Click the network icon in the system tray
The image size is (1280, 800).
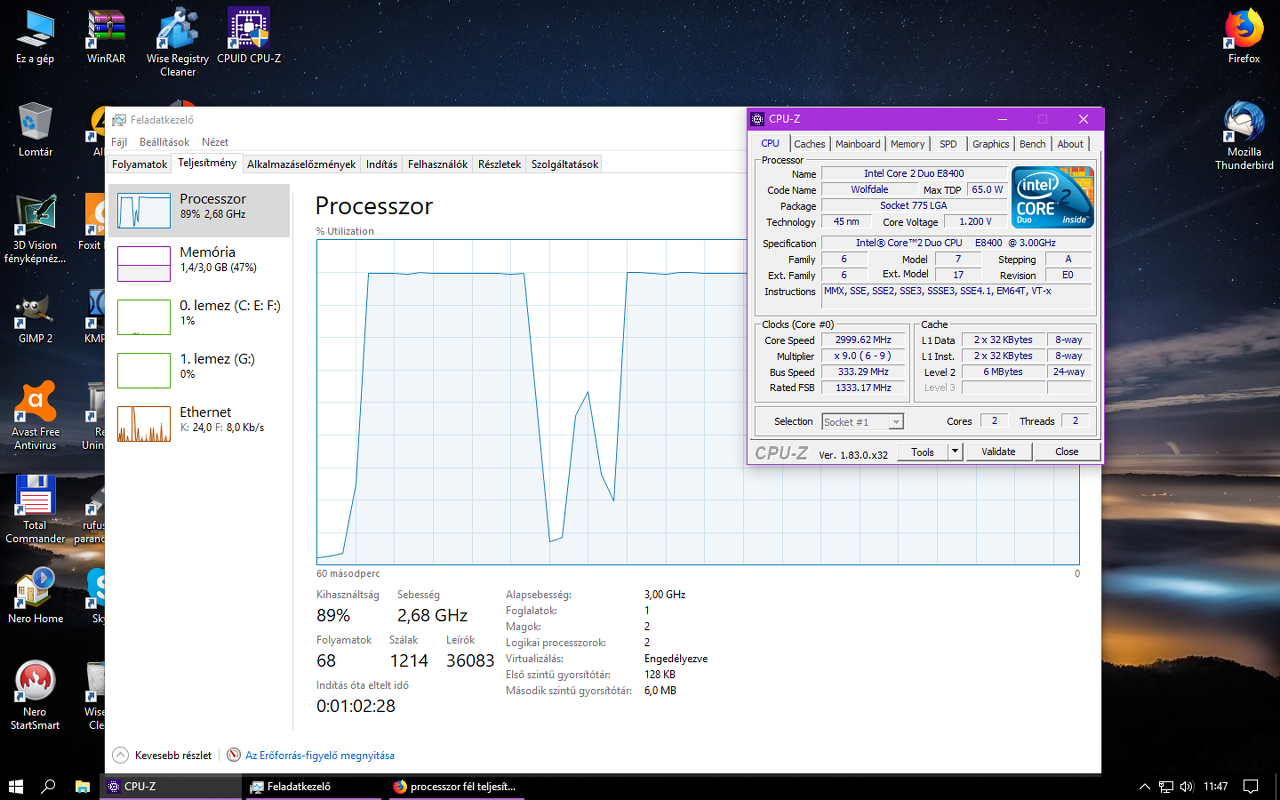pyautogui.click(x=1166, y=787)
